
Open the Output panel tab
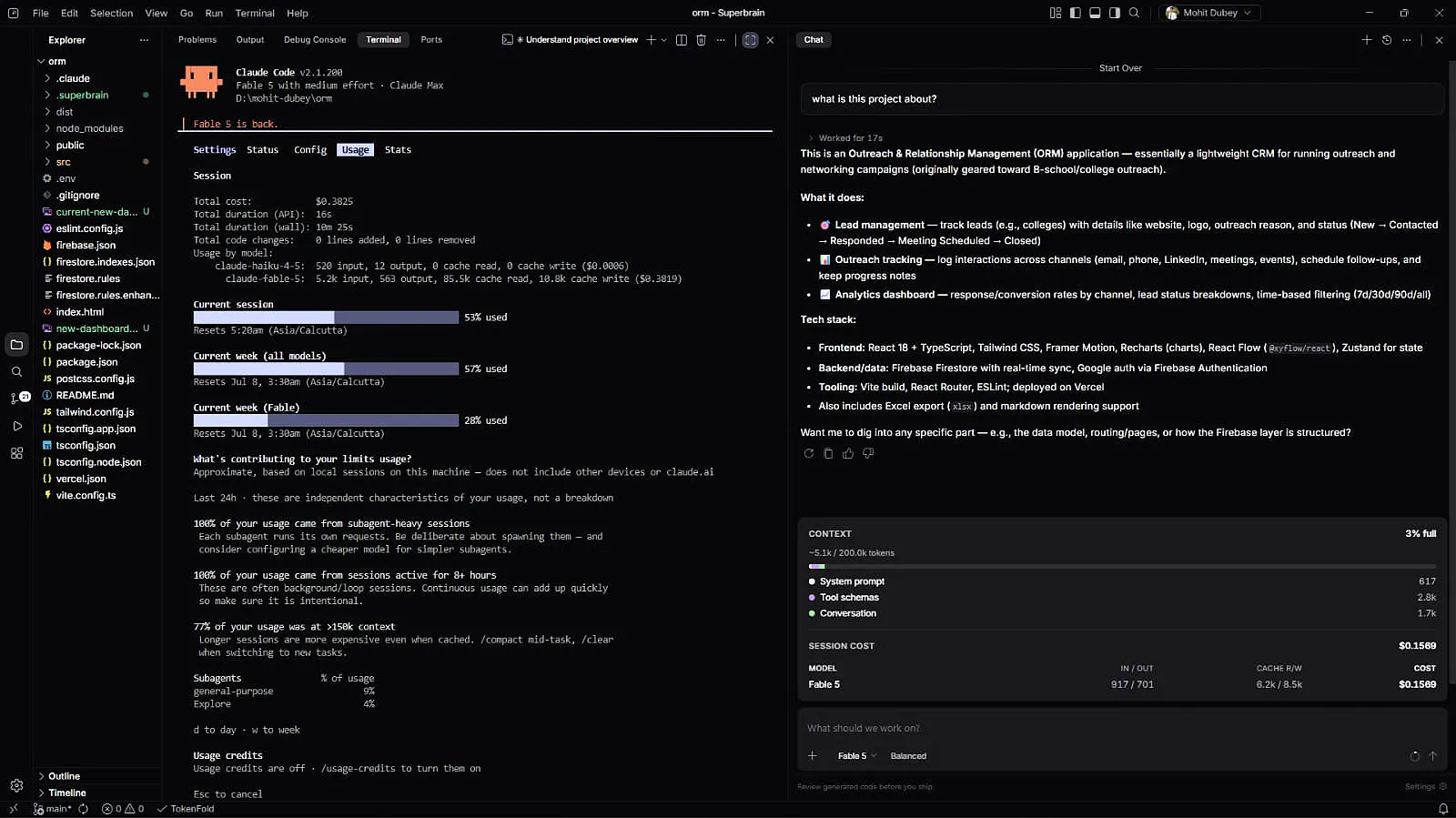tap(250, 40)
